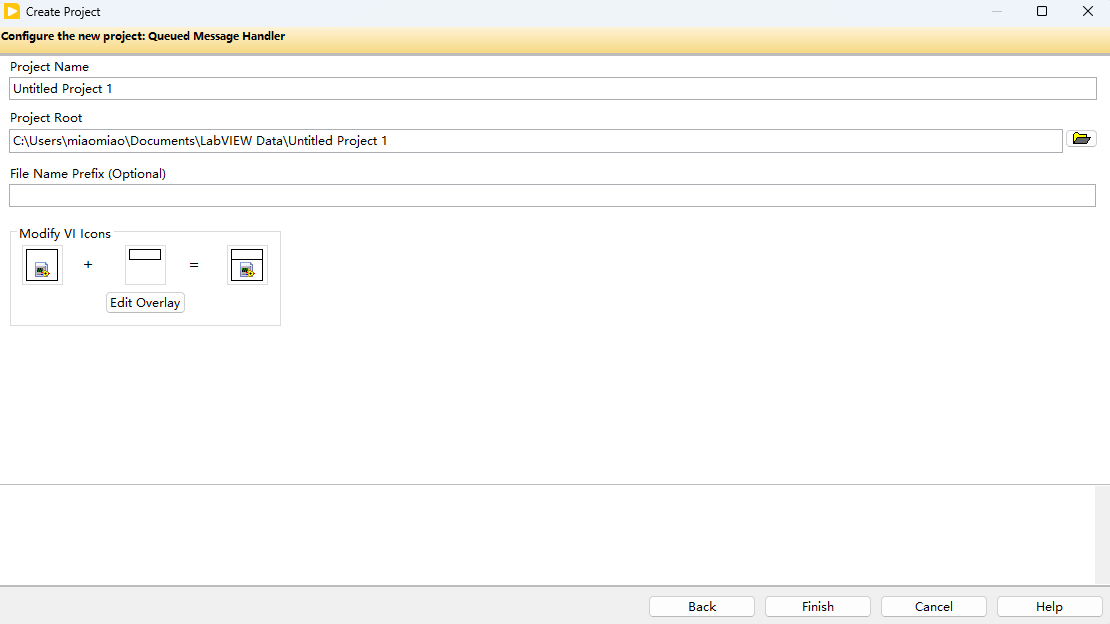Click into the Project Name field

(552, 89)
